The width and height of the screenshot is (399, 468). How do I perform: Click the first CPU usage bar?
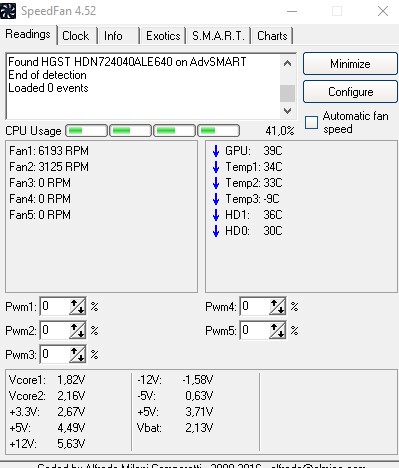(86, 131)
